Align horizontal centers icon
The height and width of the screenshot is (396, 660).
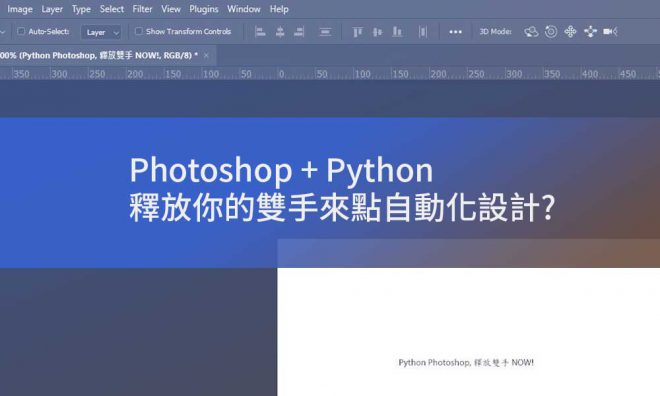coord(280,32)
